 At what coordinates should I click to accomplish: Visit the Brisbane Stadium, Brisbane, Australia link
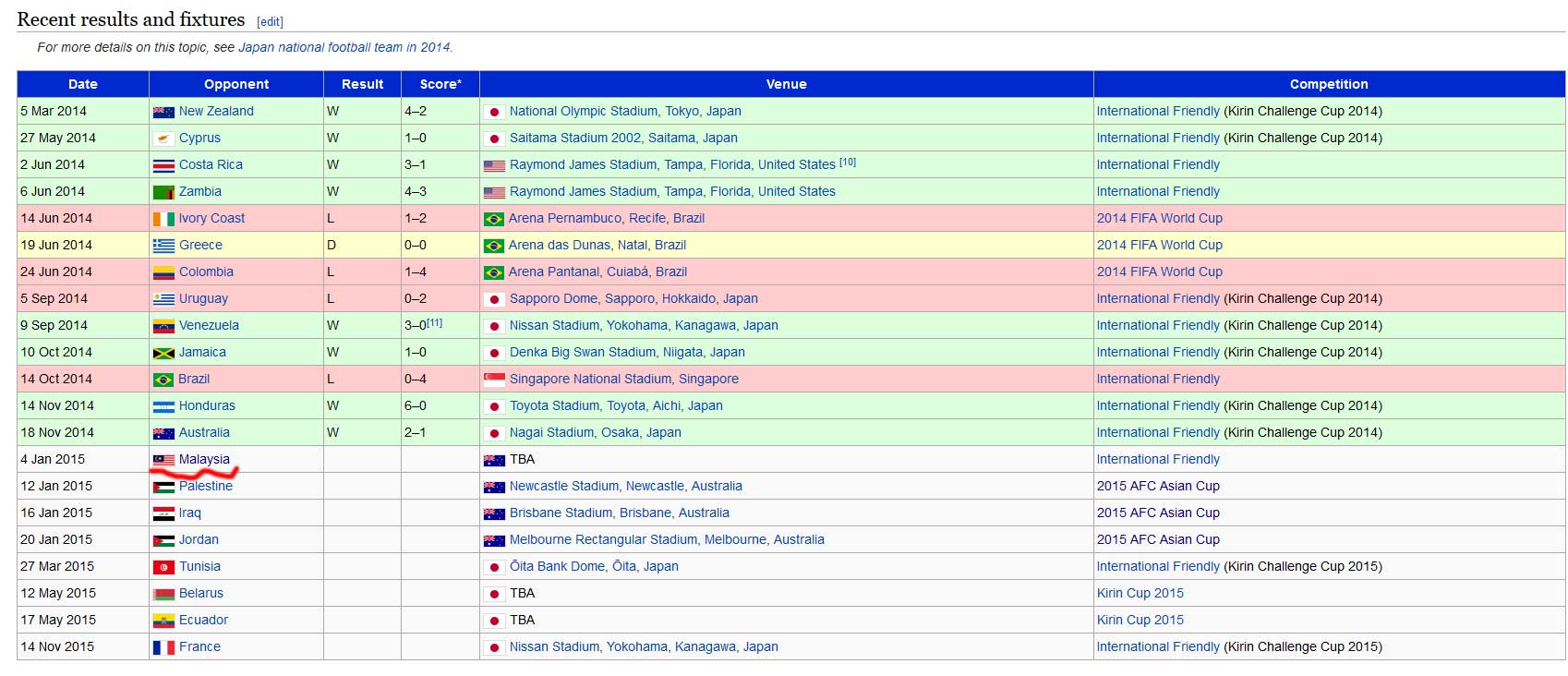point(619,513)
